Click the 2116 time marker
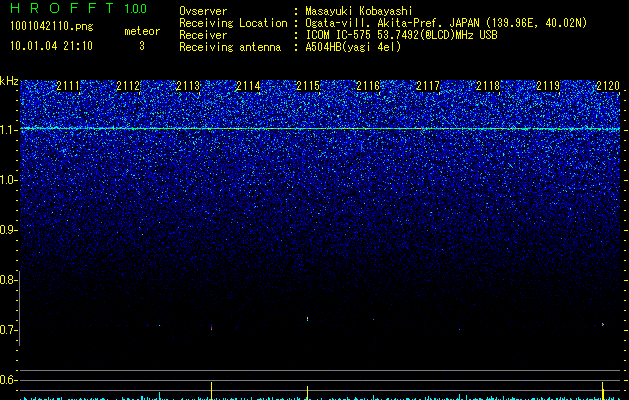The width and height of the screenshot is (629, 400). click(x=368, y=86)
